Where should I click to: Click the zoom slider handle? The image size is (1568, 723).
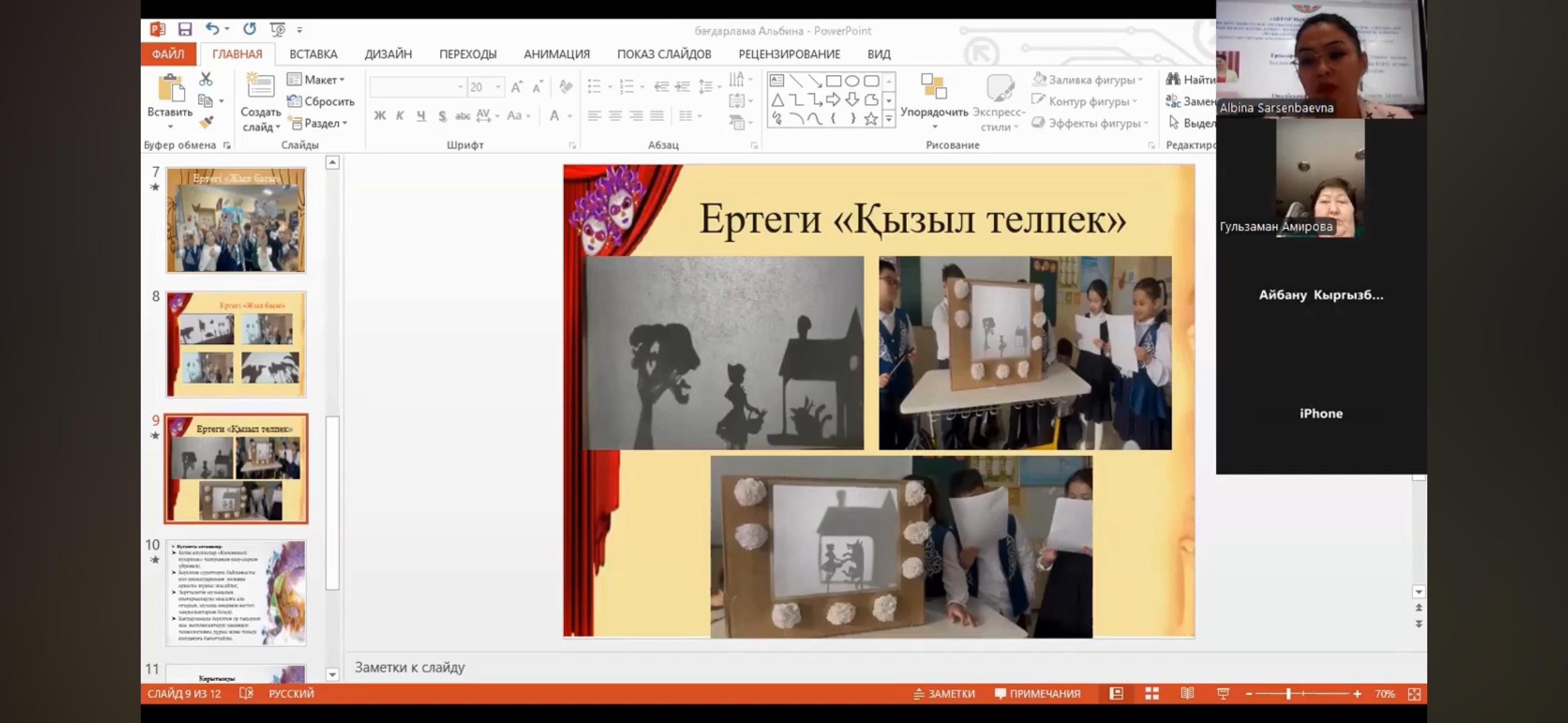1288,694
